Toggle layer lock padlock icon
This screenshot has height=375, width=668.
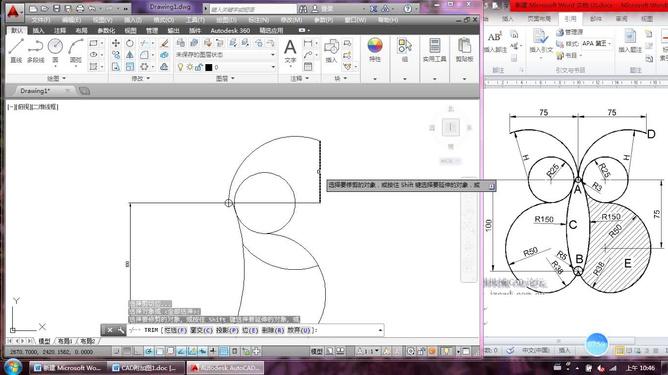tap(199, 67)
